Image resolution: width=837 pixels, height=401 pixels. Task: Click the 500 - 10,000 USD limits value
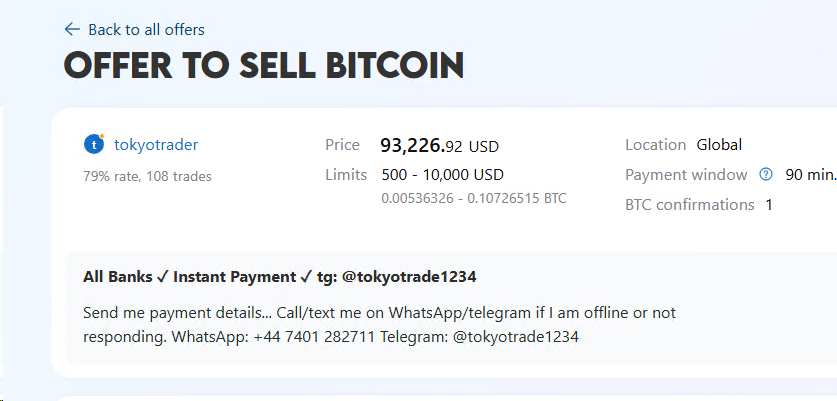click(x=442, y=175)
